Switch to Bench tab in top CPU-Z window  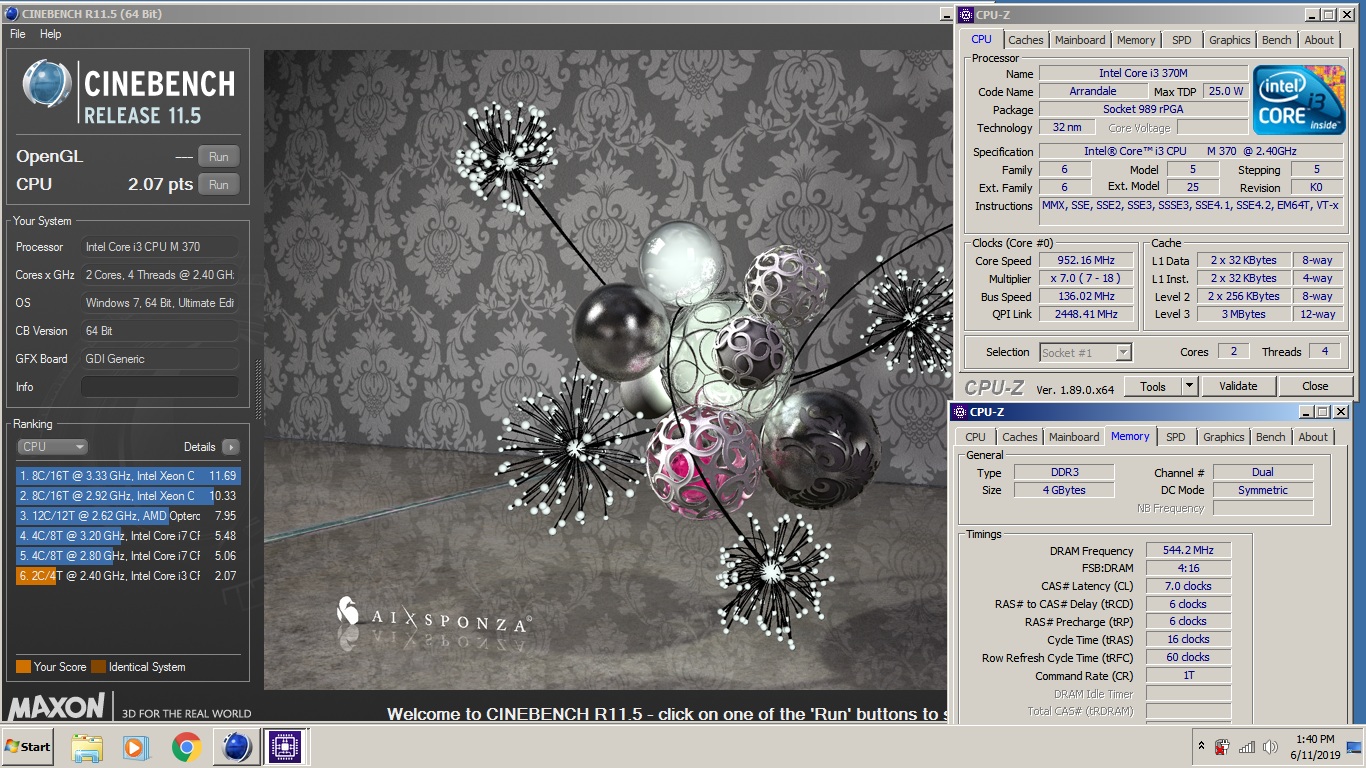[x=1277, y=40]
